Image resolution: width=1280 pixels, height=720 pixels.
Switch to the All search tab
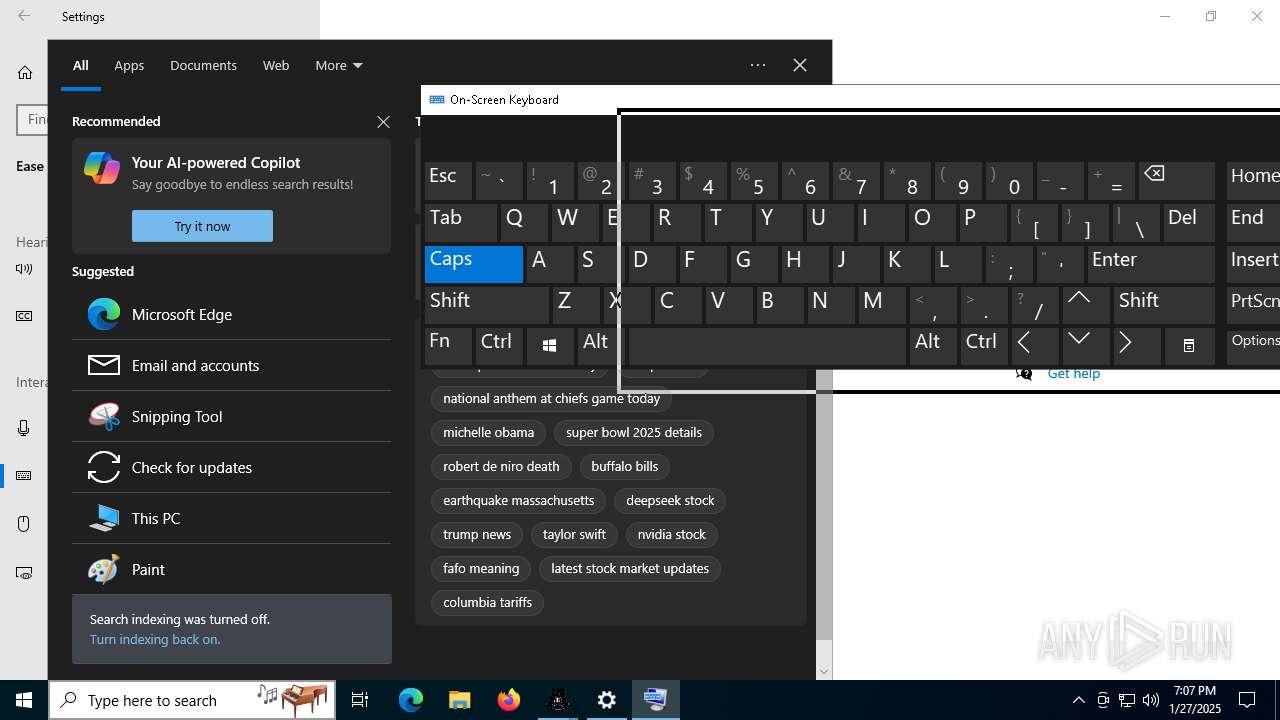point(81,65)
